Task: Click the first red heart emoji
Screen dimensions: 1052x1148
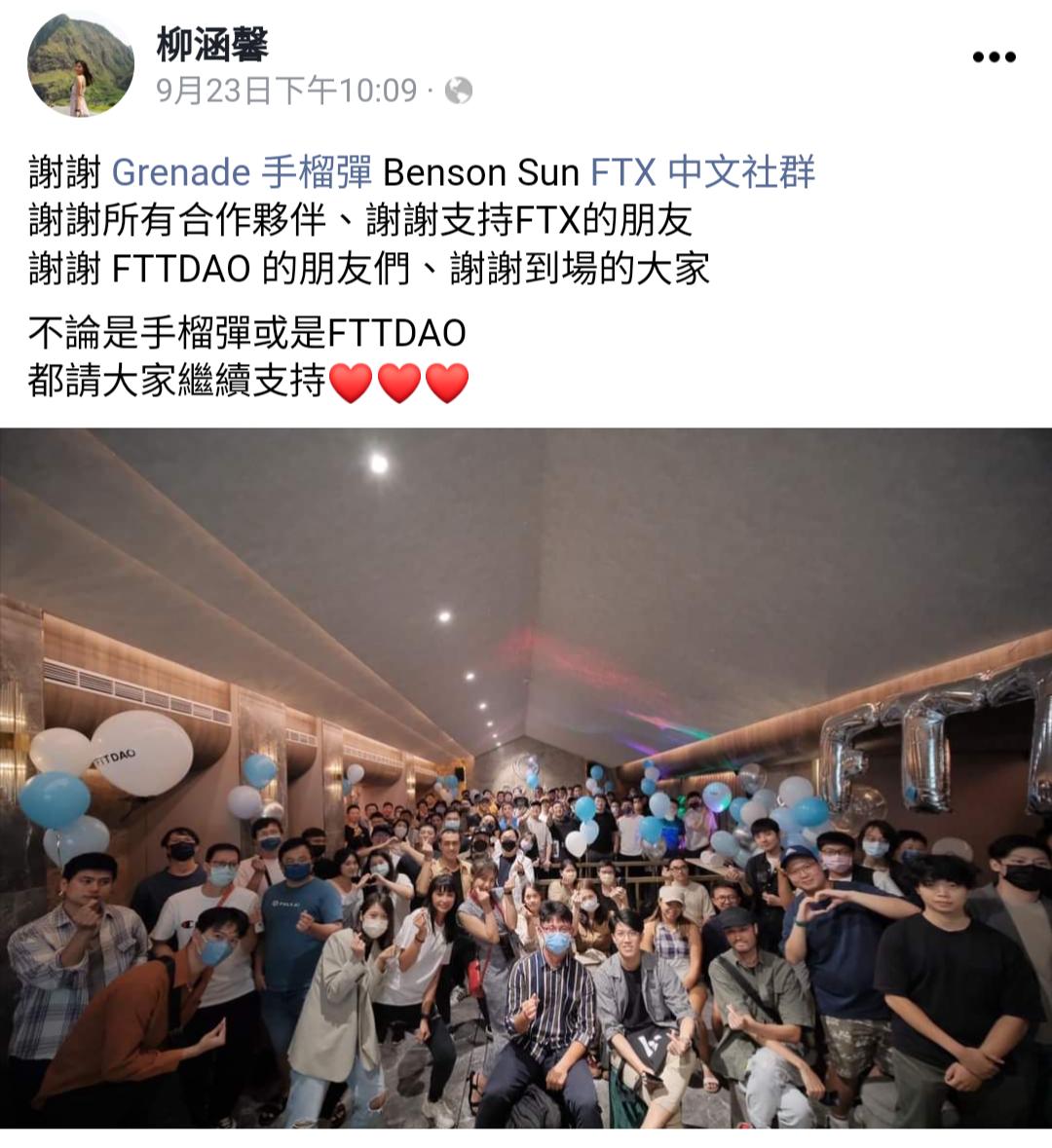Action: click(x=352, y=383)
